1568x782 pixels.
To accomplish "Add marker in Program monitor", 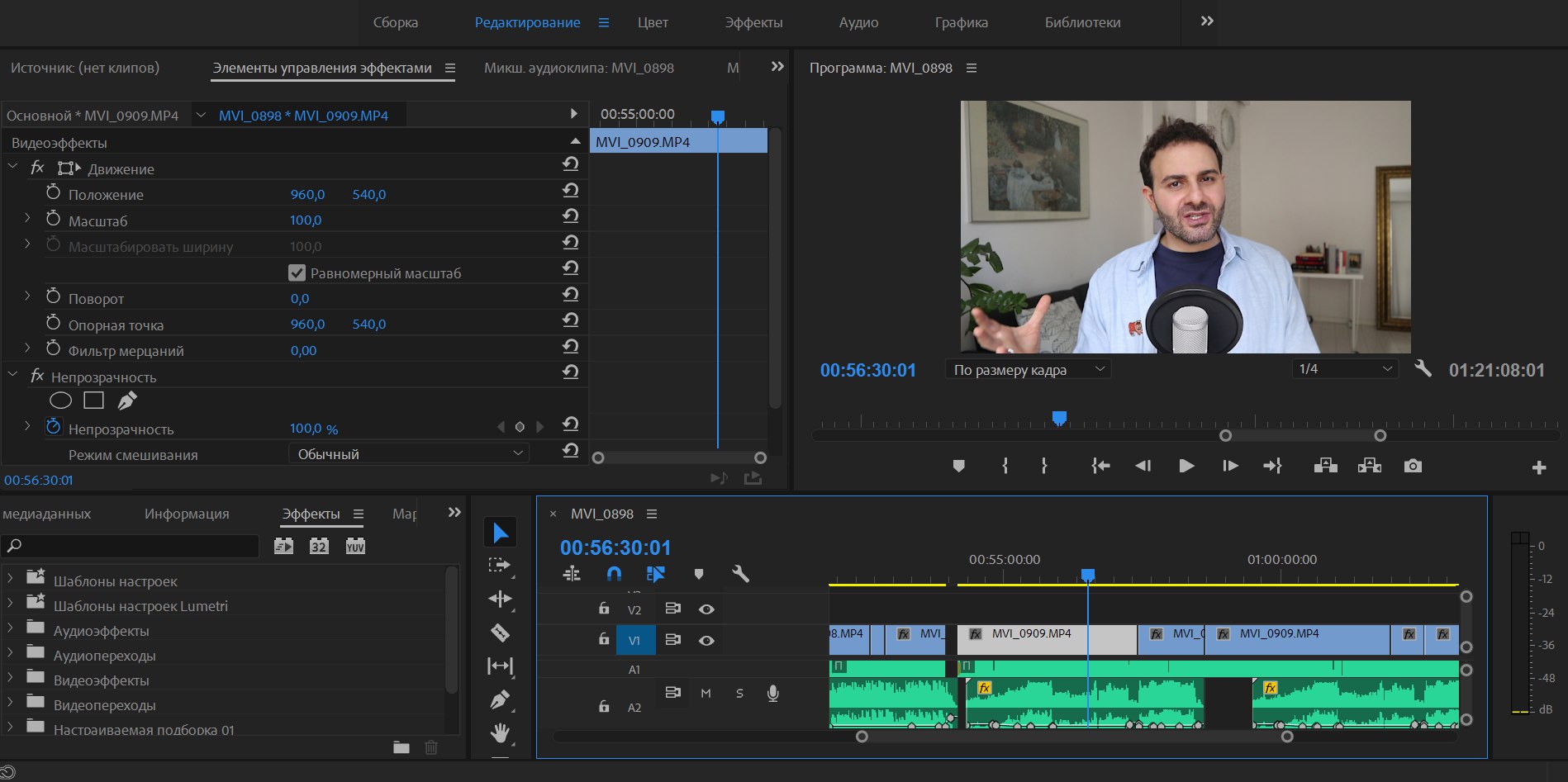I will pos(958,467).
